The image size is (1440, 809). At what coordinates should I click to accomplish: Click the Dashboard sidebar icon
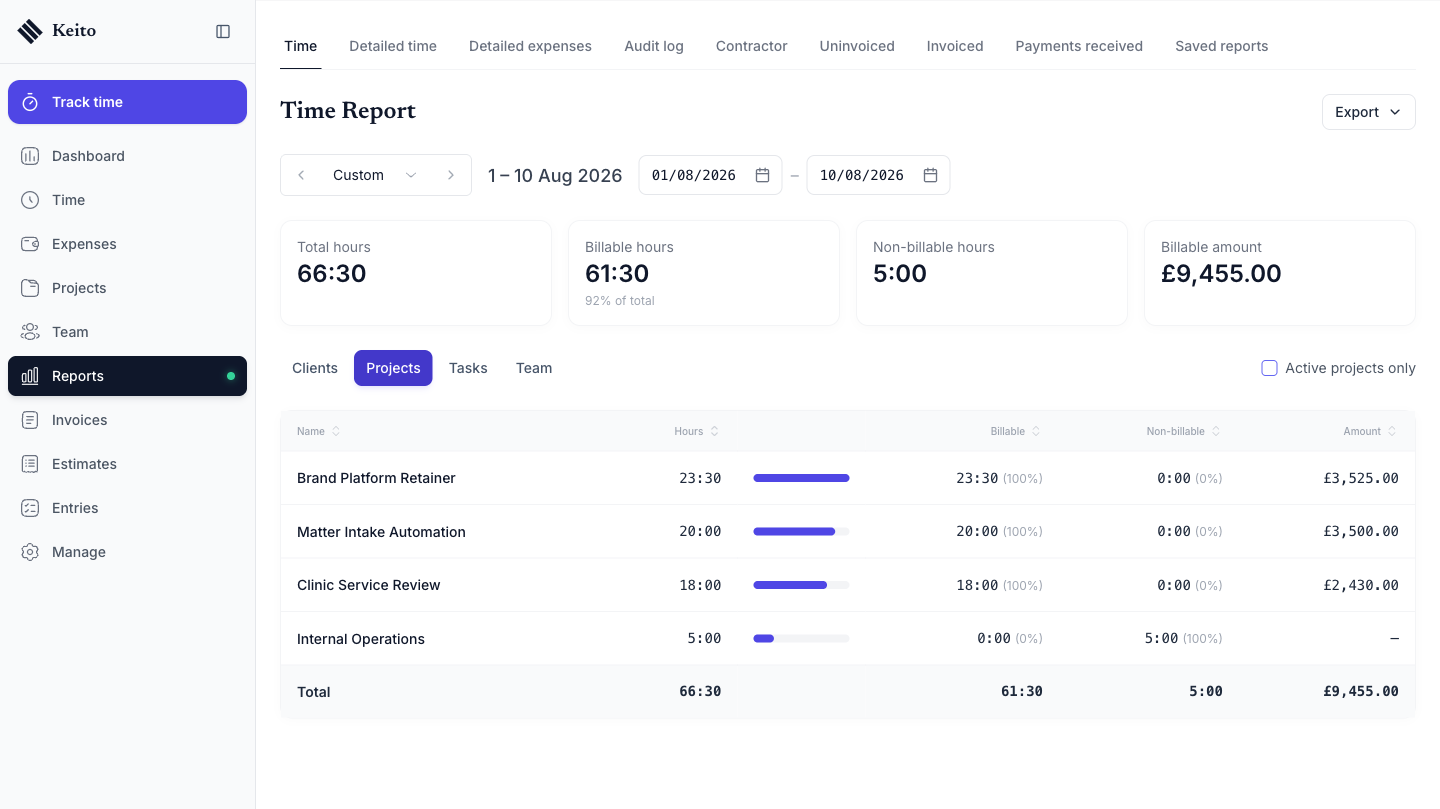click(30, 156)
